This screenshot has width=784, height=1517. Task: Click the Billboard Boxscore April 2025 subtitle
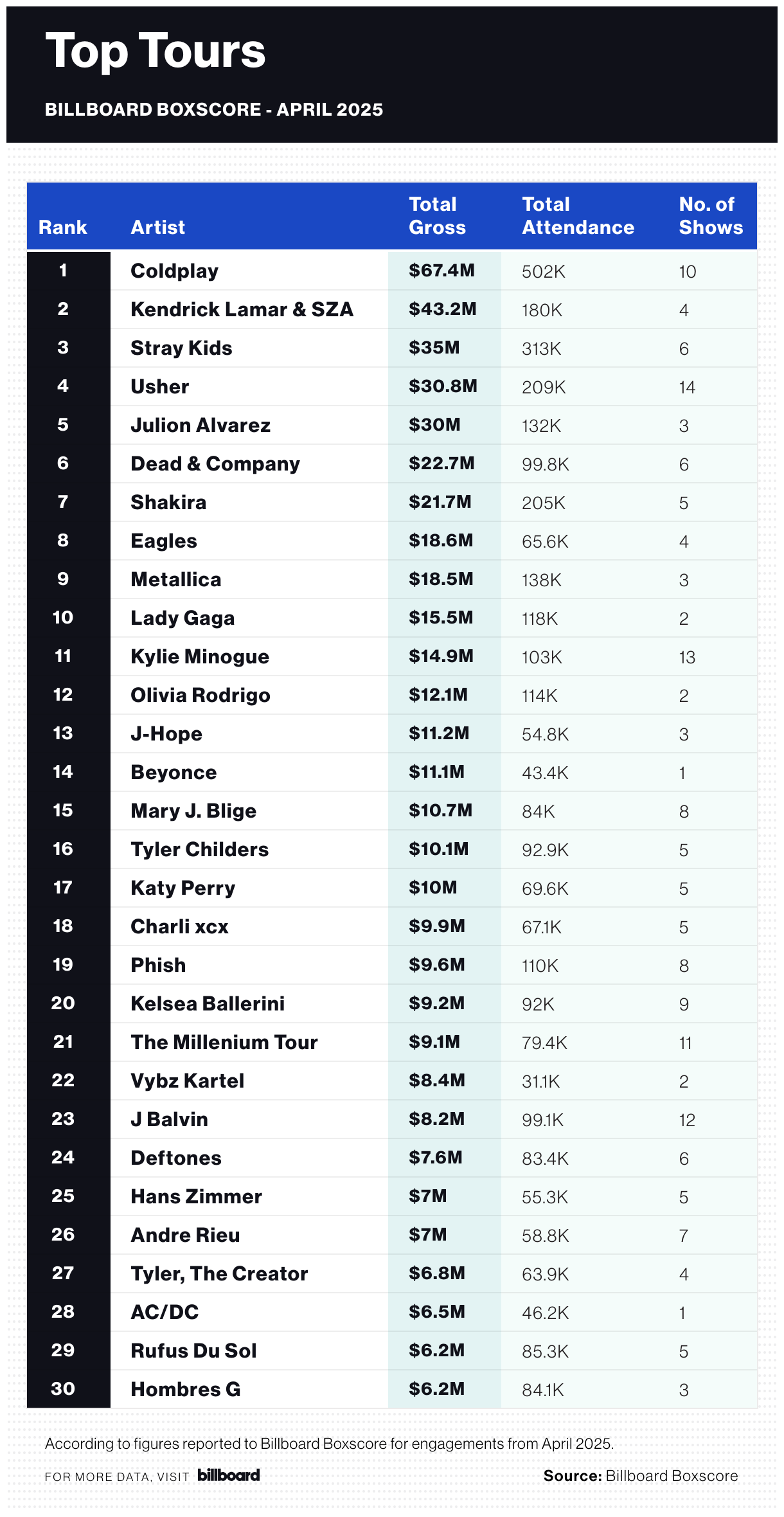pos(214,109)
